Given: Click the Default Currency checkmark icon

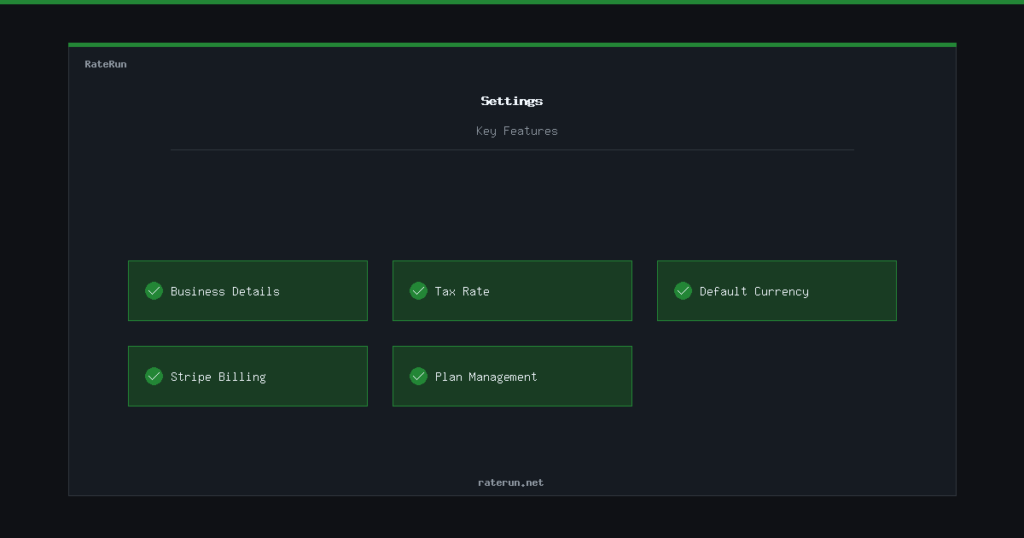Looking at the screenshot, I should (683, 291).
